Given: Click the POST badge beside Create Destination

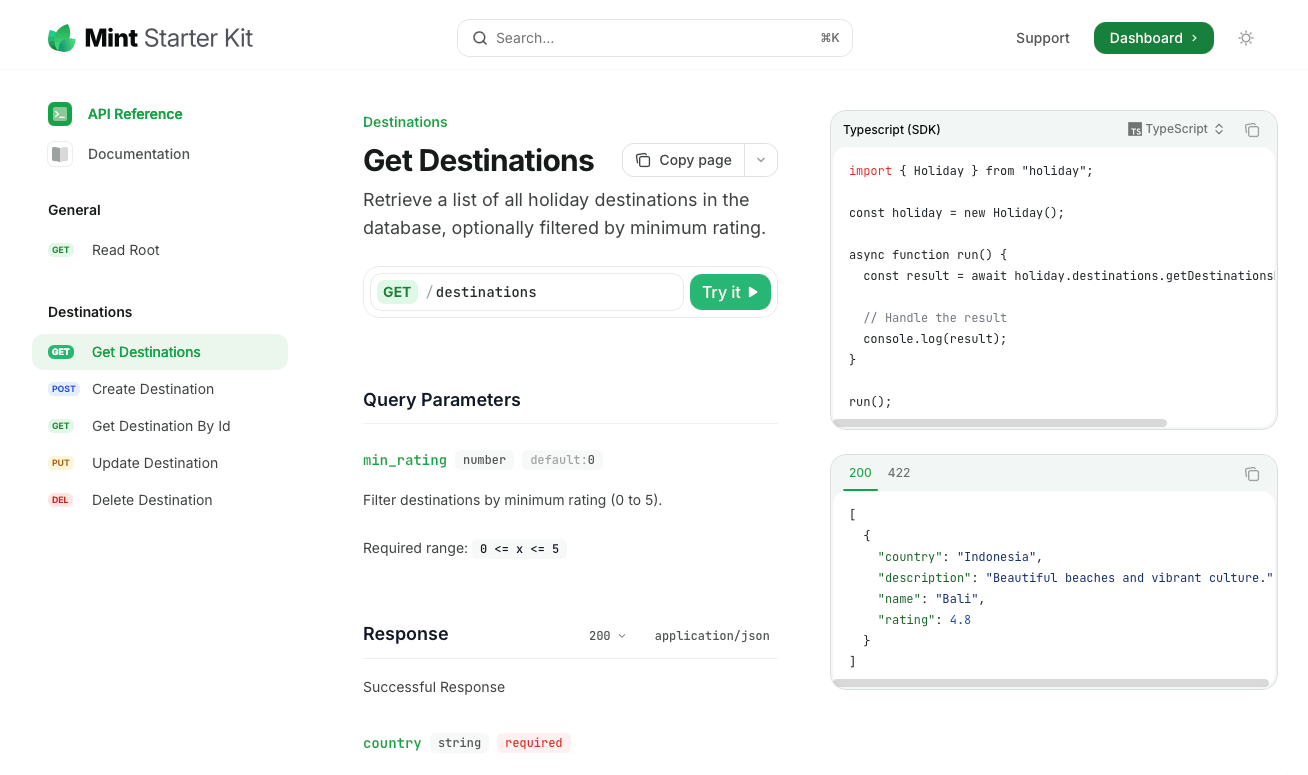Looking at the screenshot, I should click(x=63, y=389).
